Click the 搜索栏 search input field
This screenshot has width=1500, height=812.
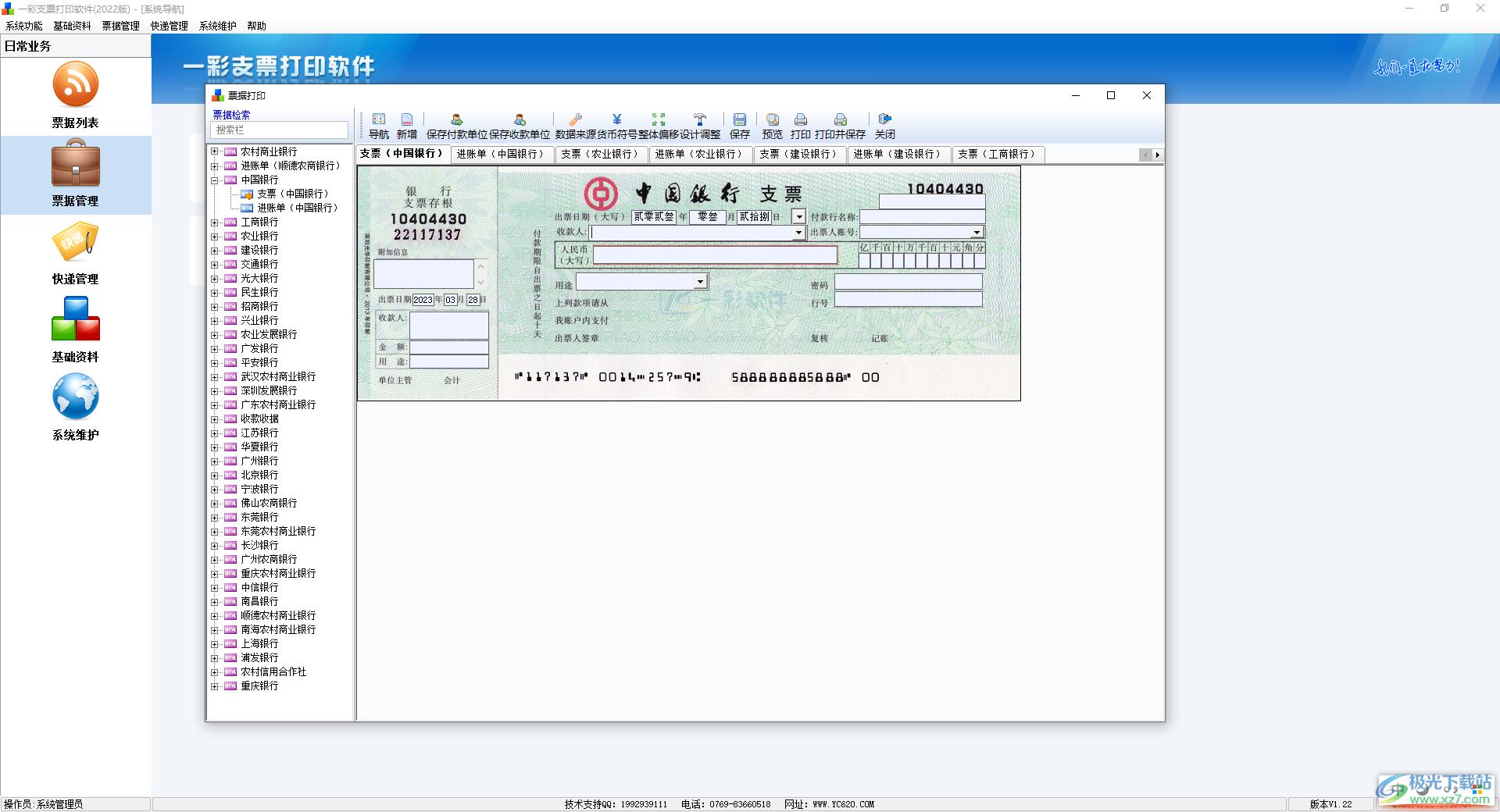[280, 130]
